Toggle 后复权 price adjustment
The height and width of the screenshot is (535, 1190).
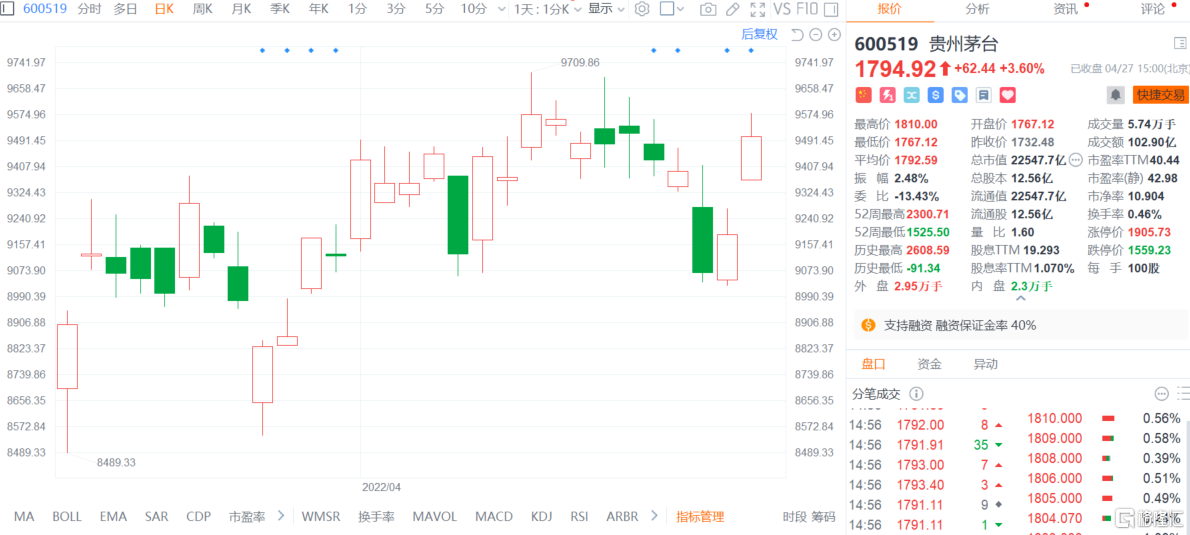[x=760, y=33]
